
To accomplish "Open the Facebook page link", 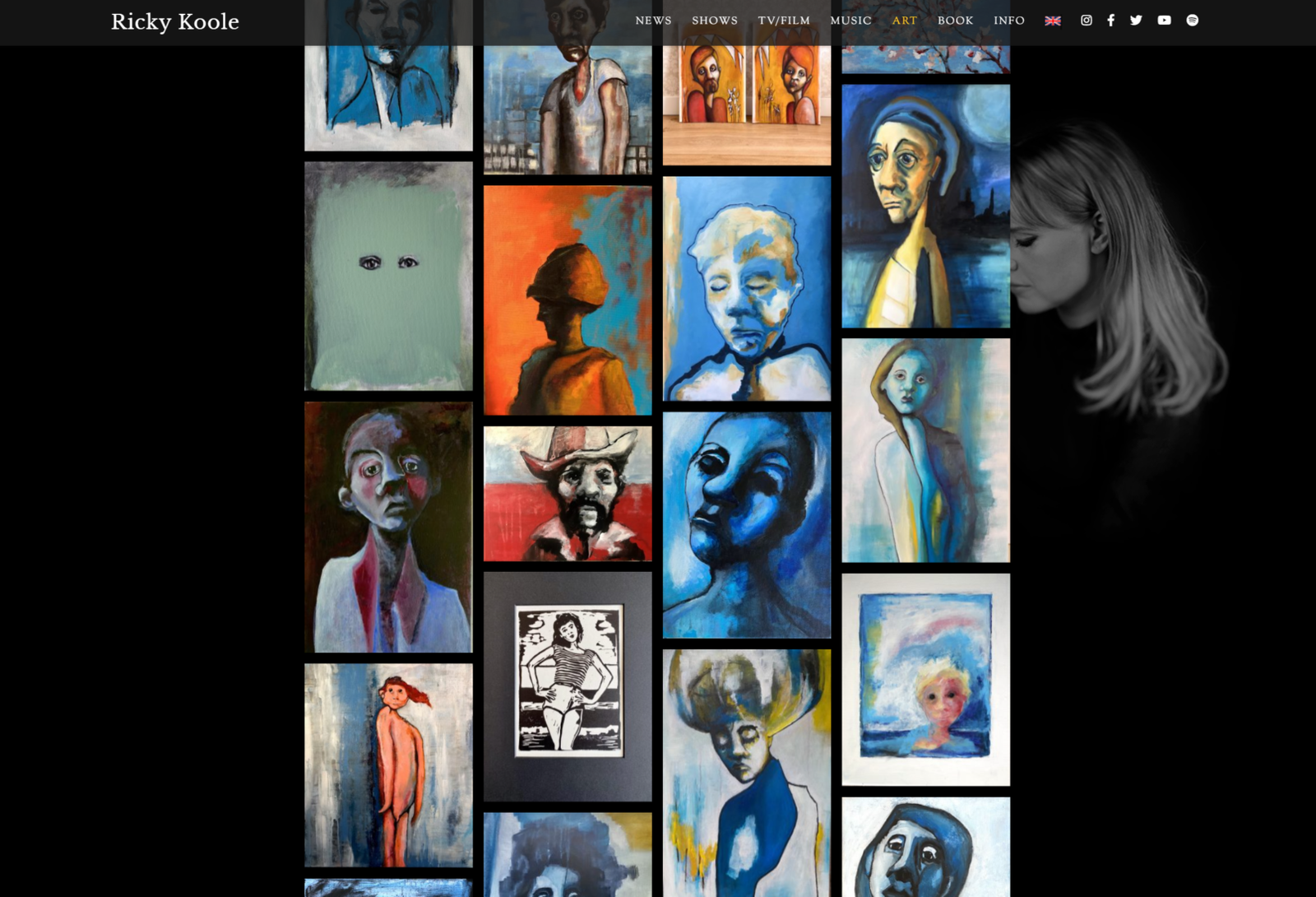I will pos(1111,20).
